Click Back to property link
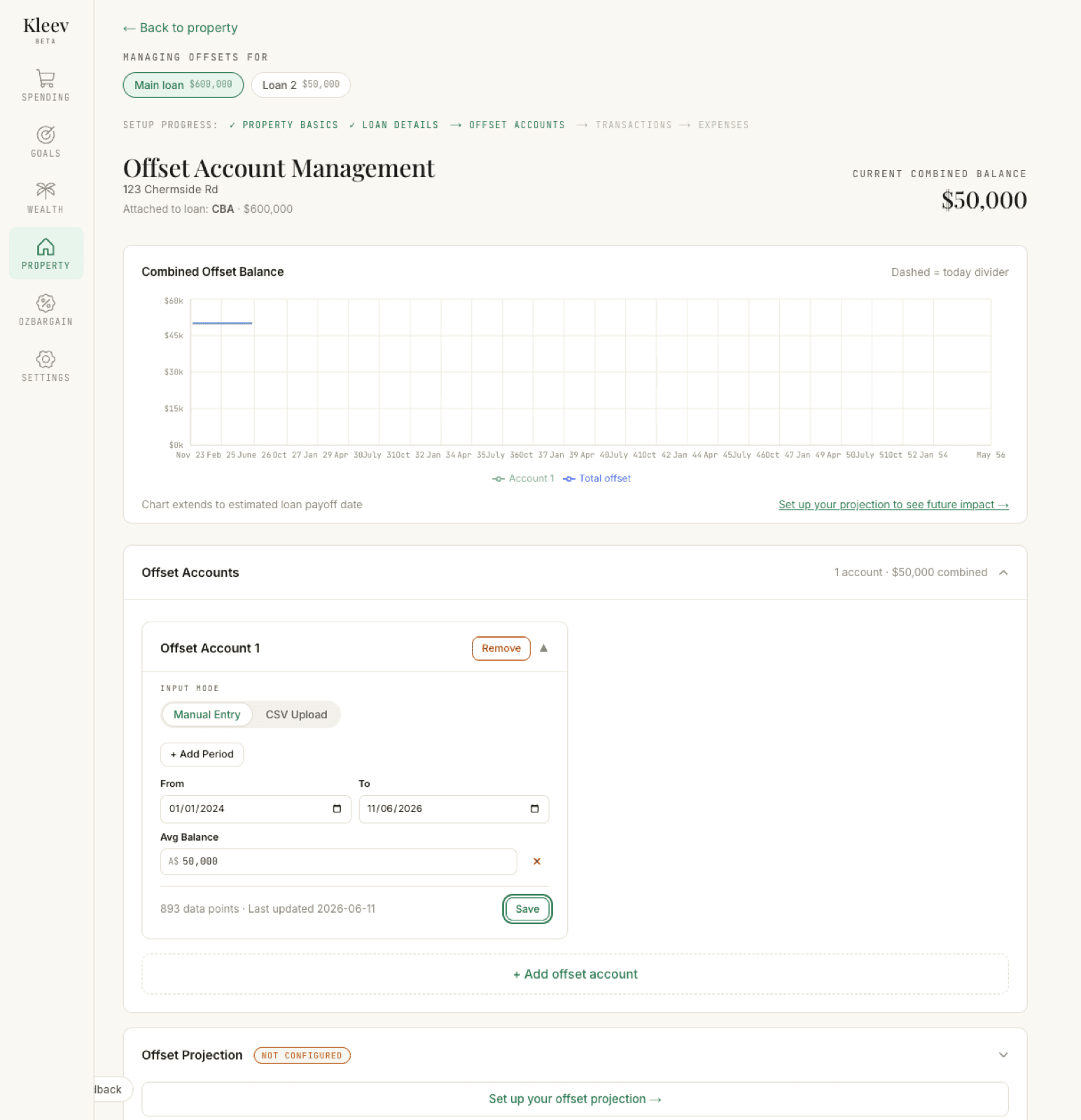The image size is (1081, 1120). [x=181, y=28]
